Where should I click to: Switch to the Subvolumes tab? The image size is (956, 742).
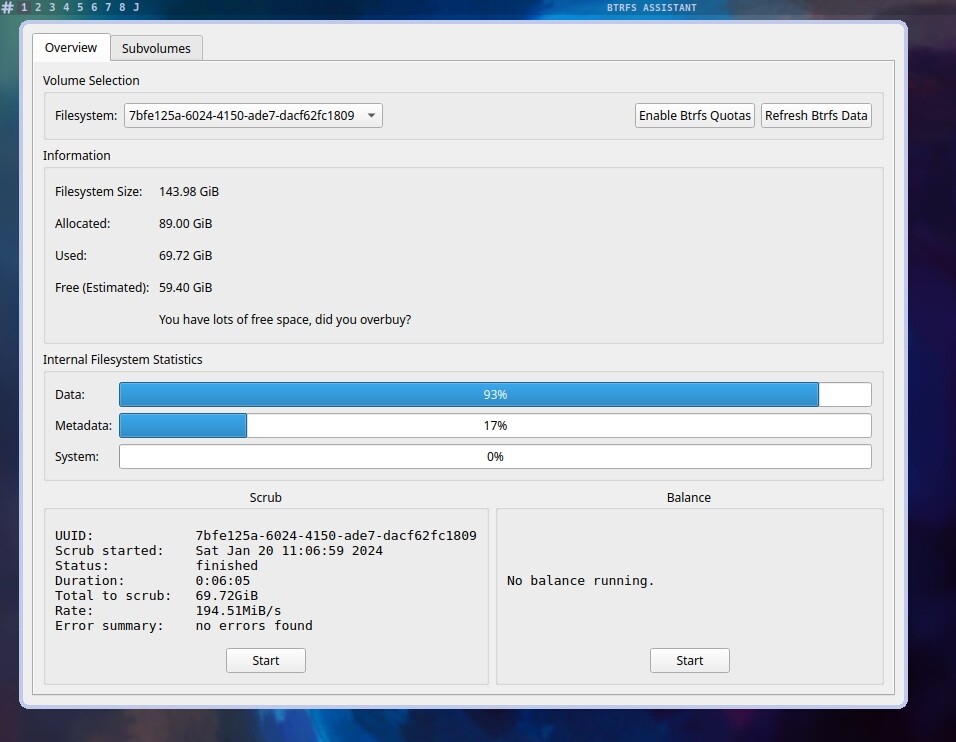click(156, 48)
